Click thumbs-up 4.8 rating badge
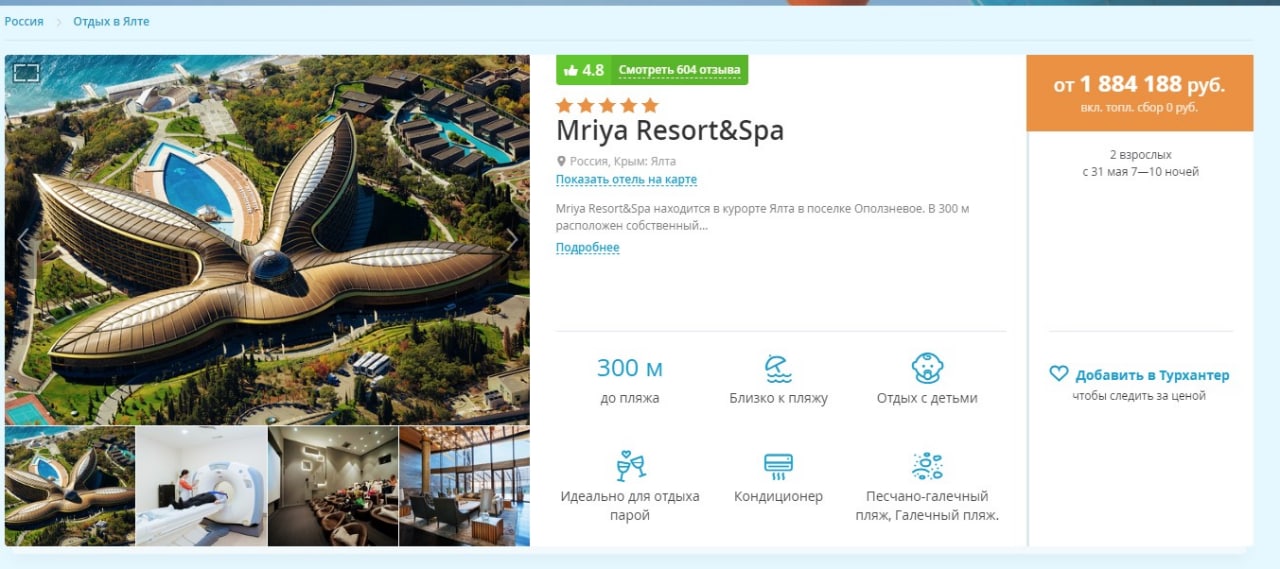Image resolution: width=1280 pixels, height=569 pixels. tap(584, 70)
